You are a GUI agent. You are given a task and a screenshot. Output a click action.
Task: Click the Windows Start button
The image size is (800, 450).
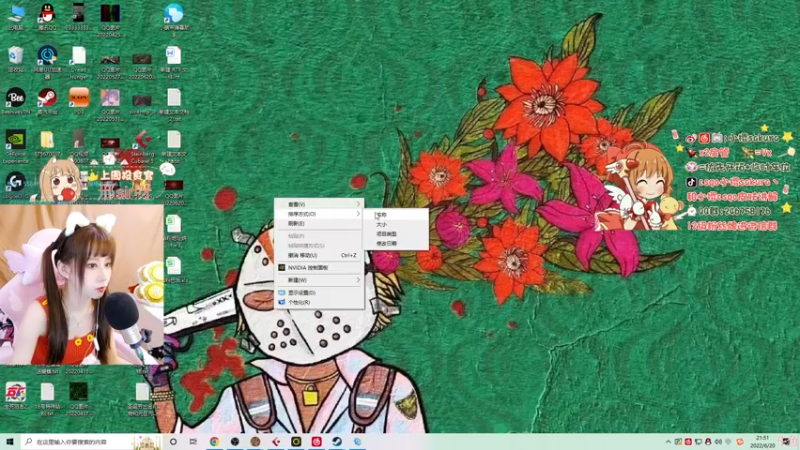(10, 442)
